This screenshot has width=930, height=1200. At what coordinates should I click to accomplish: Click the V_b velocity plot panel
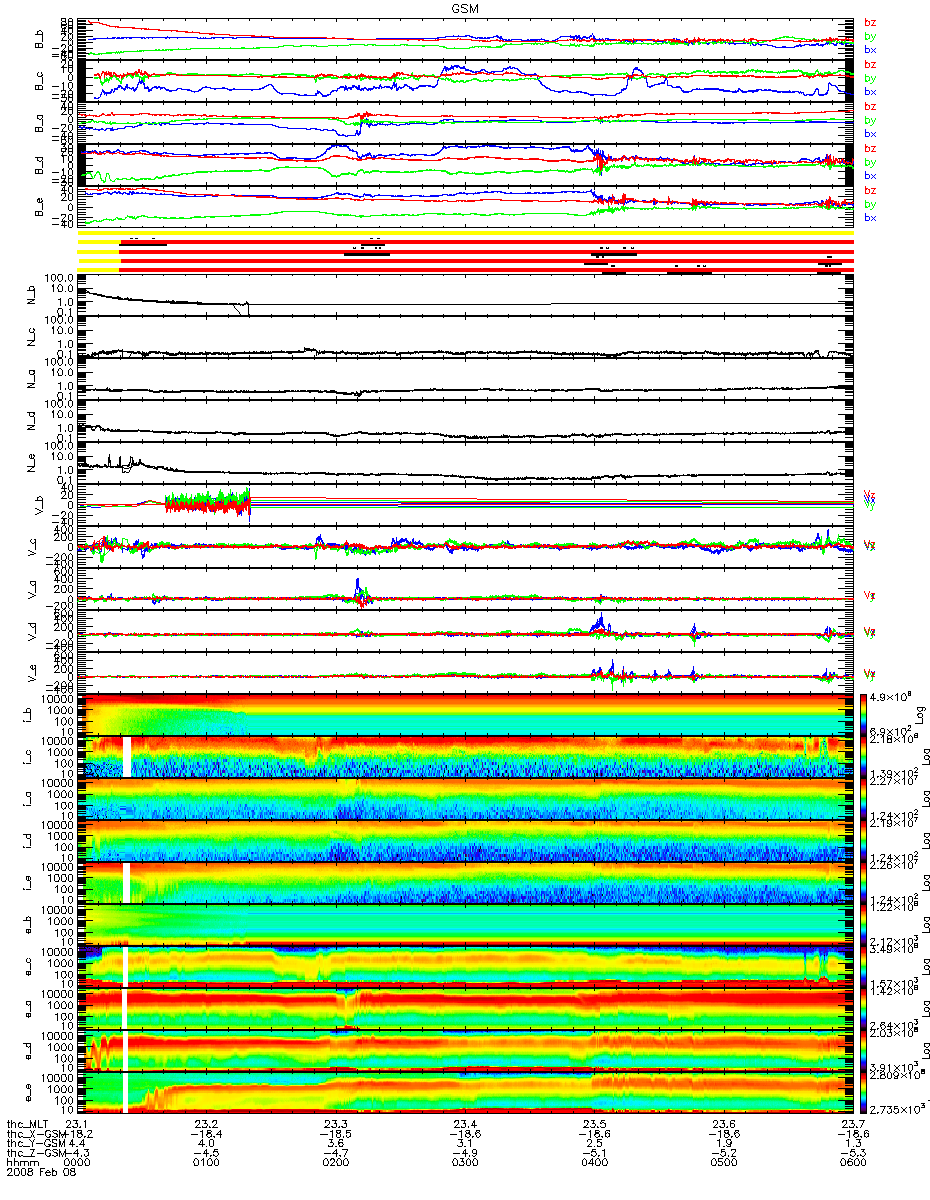coord(465,506)
